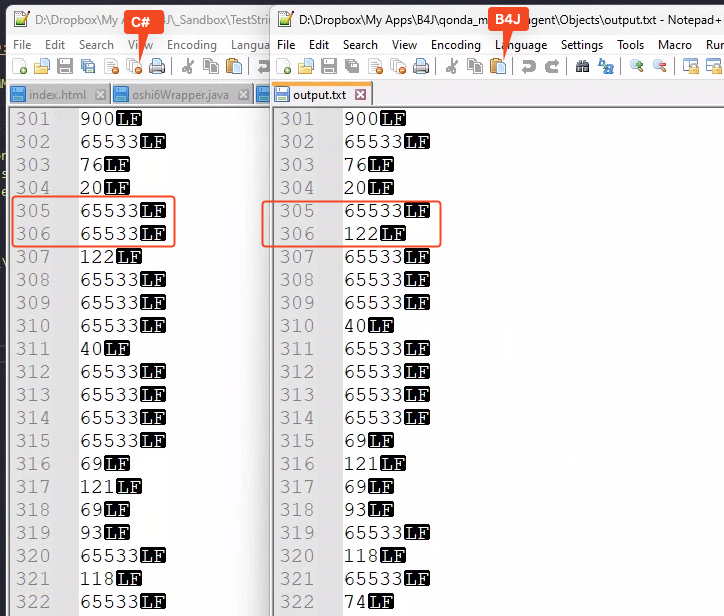Click Cut scissors icon in output.txt window

click(x=452, y=66)
